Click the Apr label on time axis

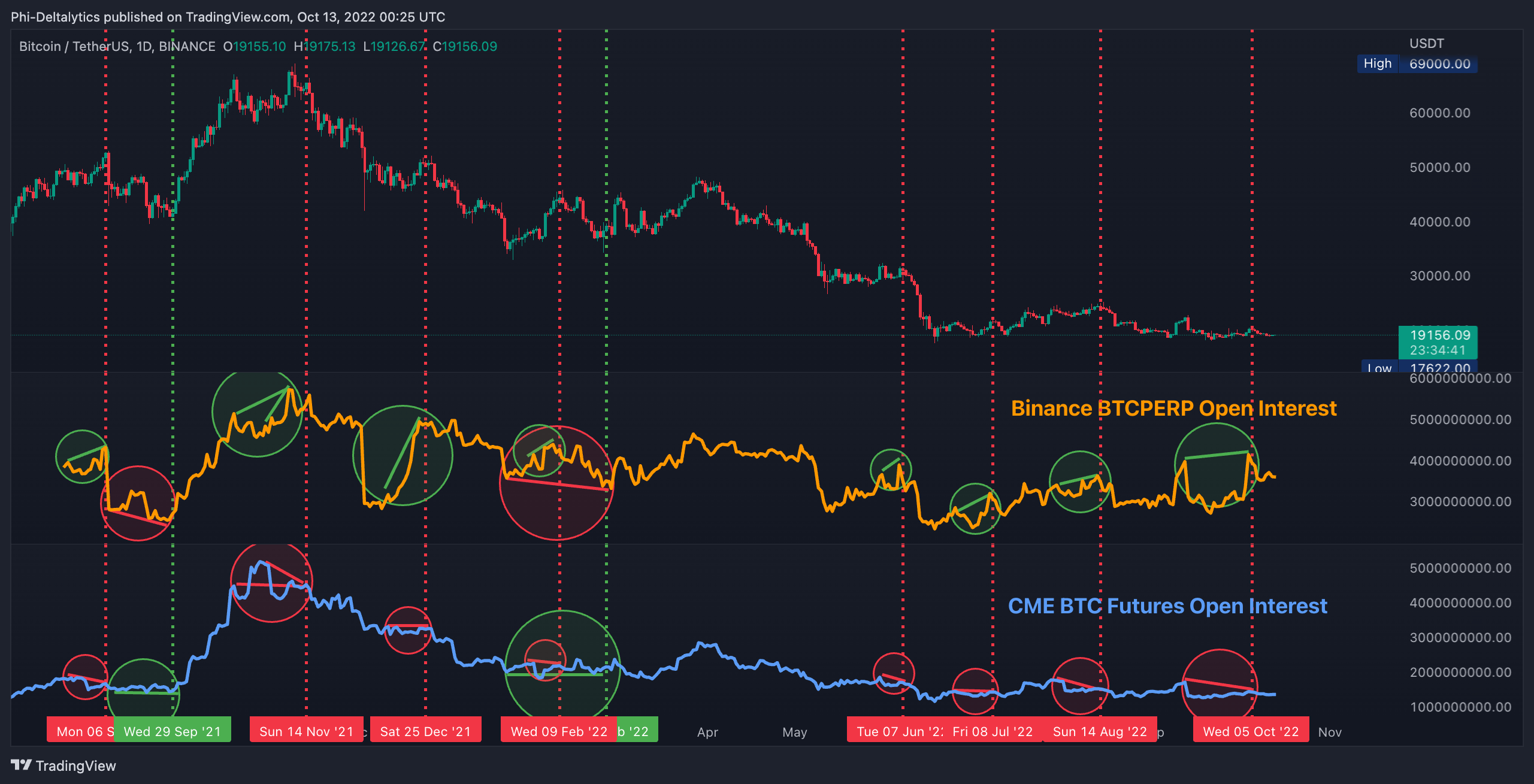tap(707, 732)
